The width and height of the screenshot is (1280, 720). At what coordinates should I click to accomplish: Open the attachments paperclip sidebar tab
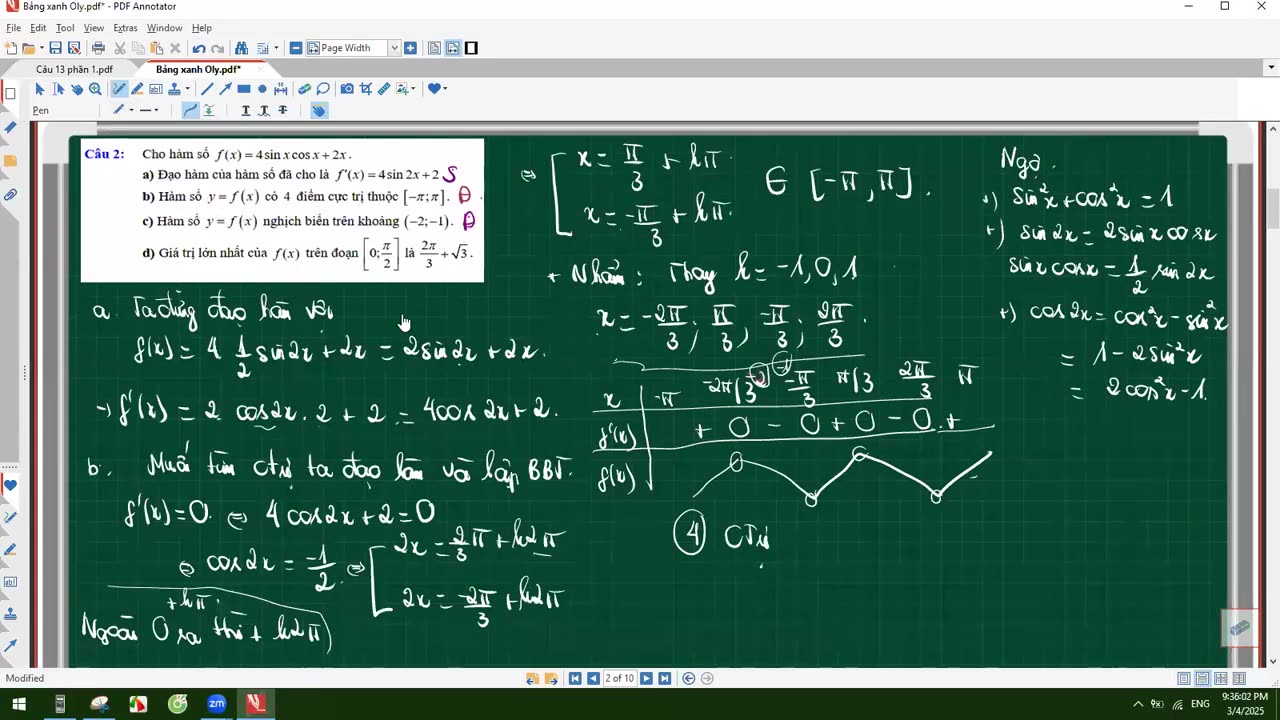coord(10,195)
